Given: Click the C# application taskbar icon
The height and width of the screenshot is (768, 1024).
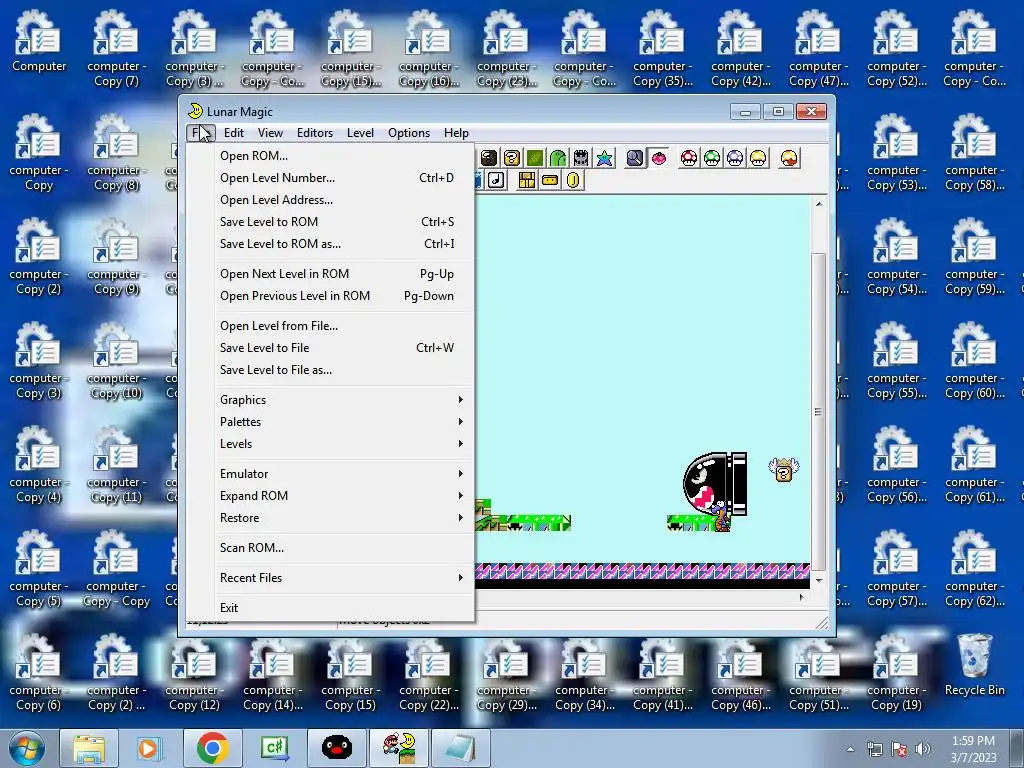Looking at the screenshot, I should click(x=274, y=748).
